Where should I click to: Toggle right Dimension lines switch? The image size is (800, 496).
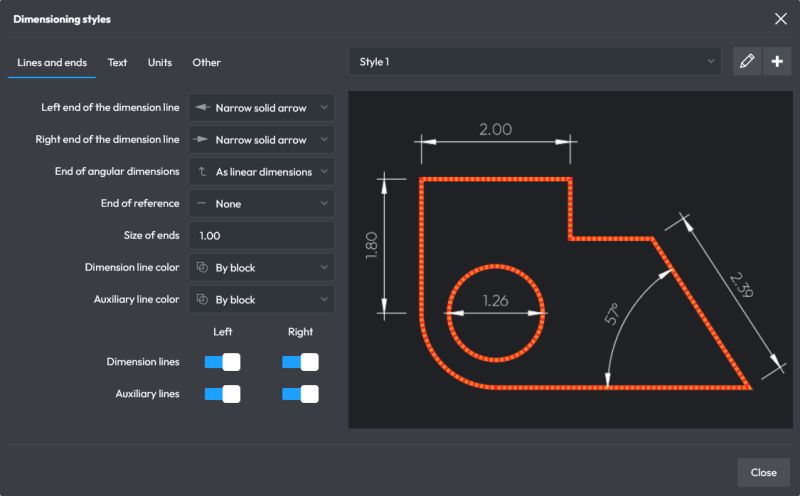(300, 362)
